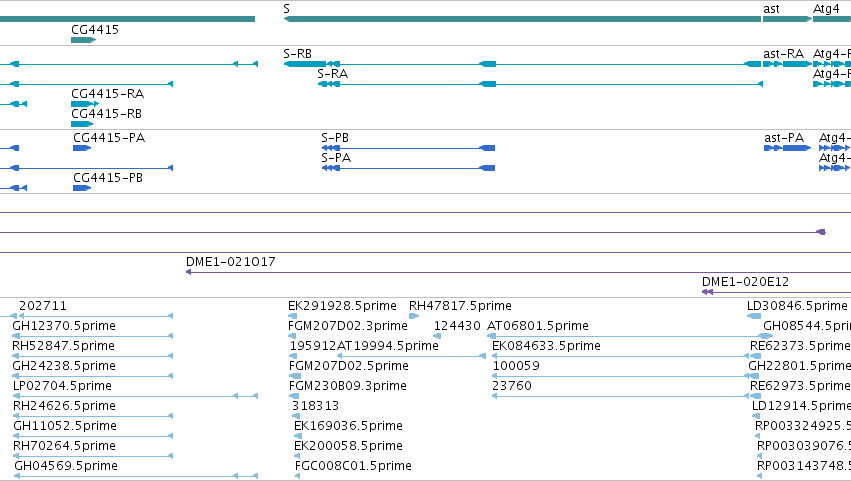Image resolution: width=851 pixels, height=481 pixels.
Task: Select GH22801.5prime EST label
Action: pos(799,366)
